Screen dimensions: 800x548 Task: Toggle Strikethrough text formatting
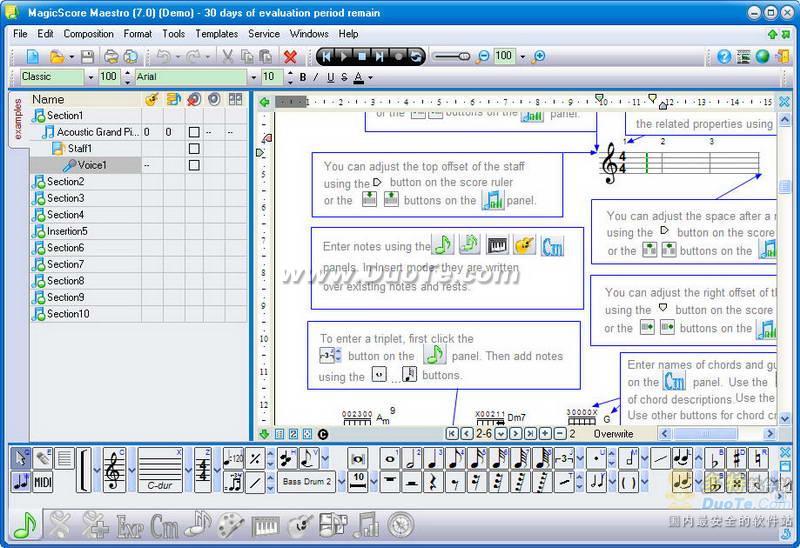pos(344,77)
